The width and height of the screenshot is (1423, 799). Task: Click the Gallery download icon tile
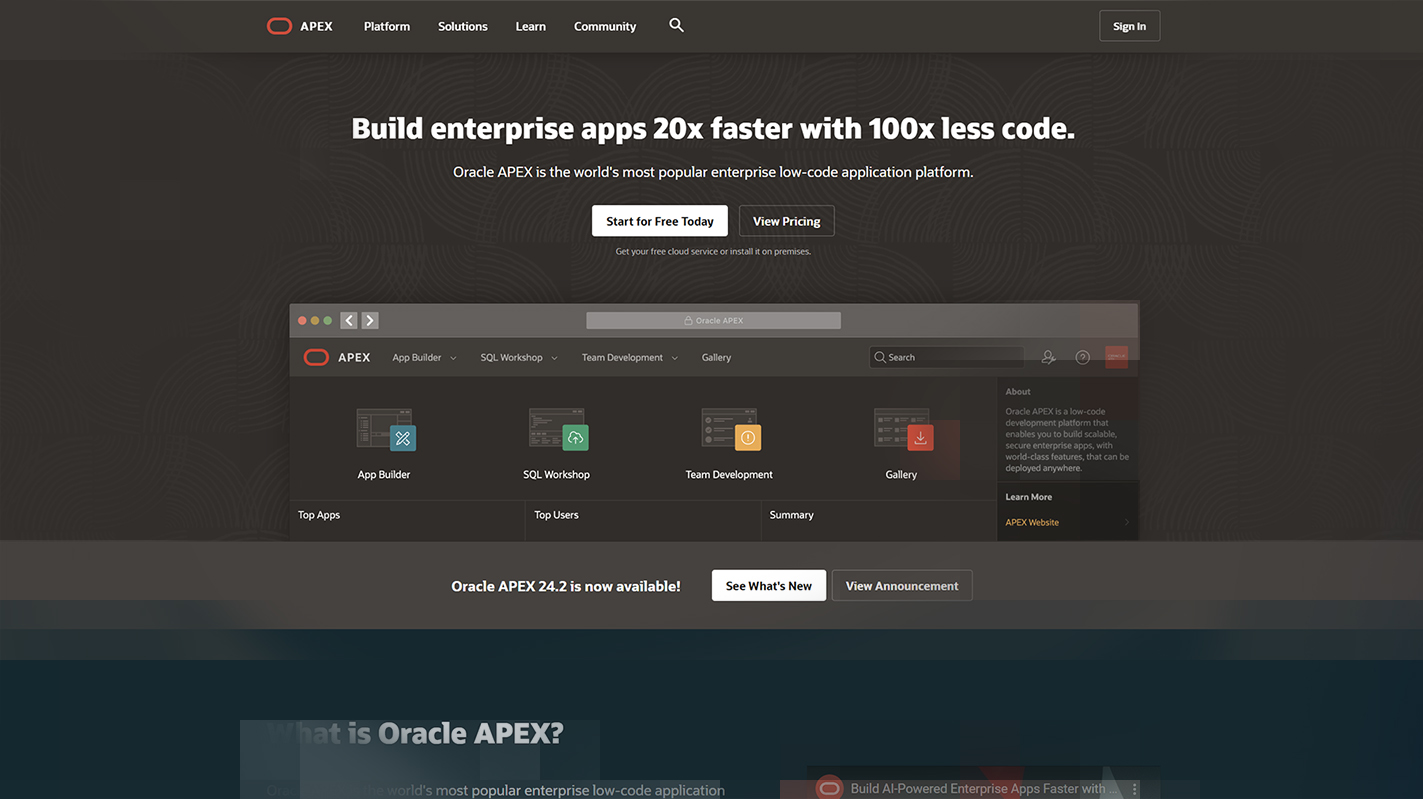(x=902, y=430)
